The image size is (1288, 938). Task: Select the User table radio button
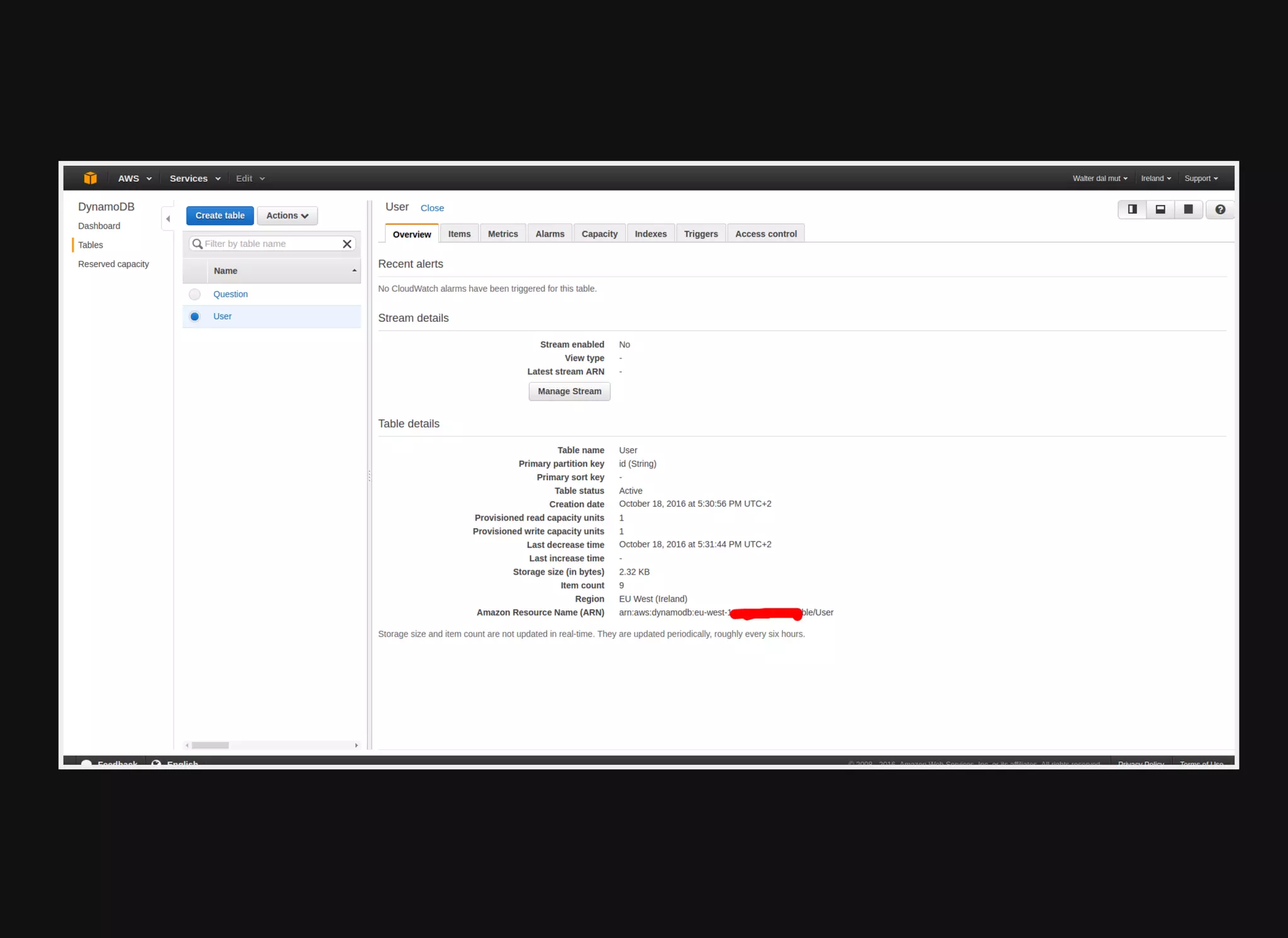point(195,316)
